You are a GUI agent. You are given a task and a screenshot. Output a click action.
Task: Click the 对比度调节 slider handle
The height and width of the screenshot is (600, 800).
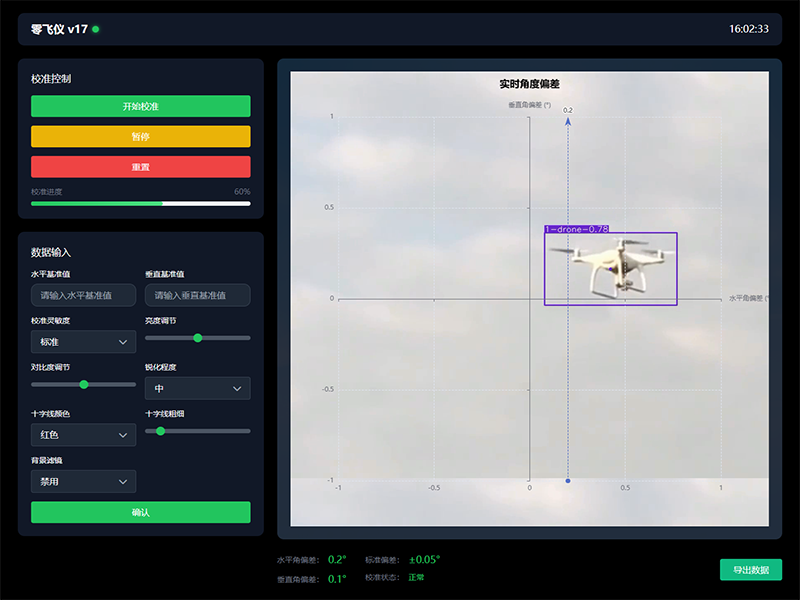coord(84,384)
